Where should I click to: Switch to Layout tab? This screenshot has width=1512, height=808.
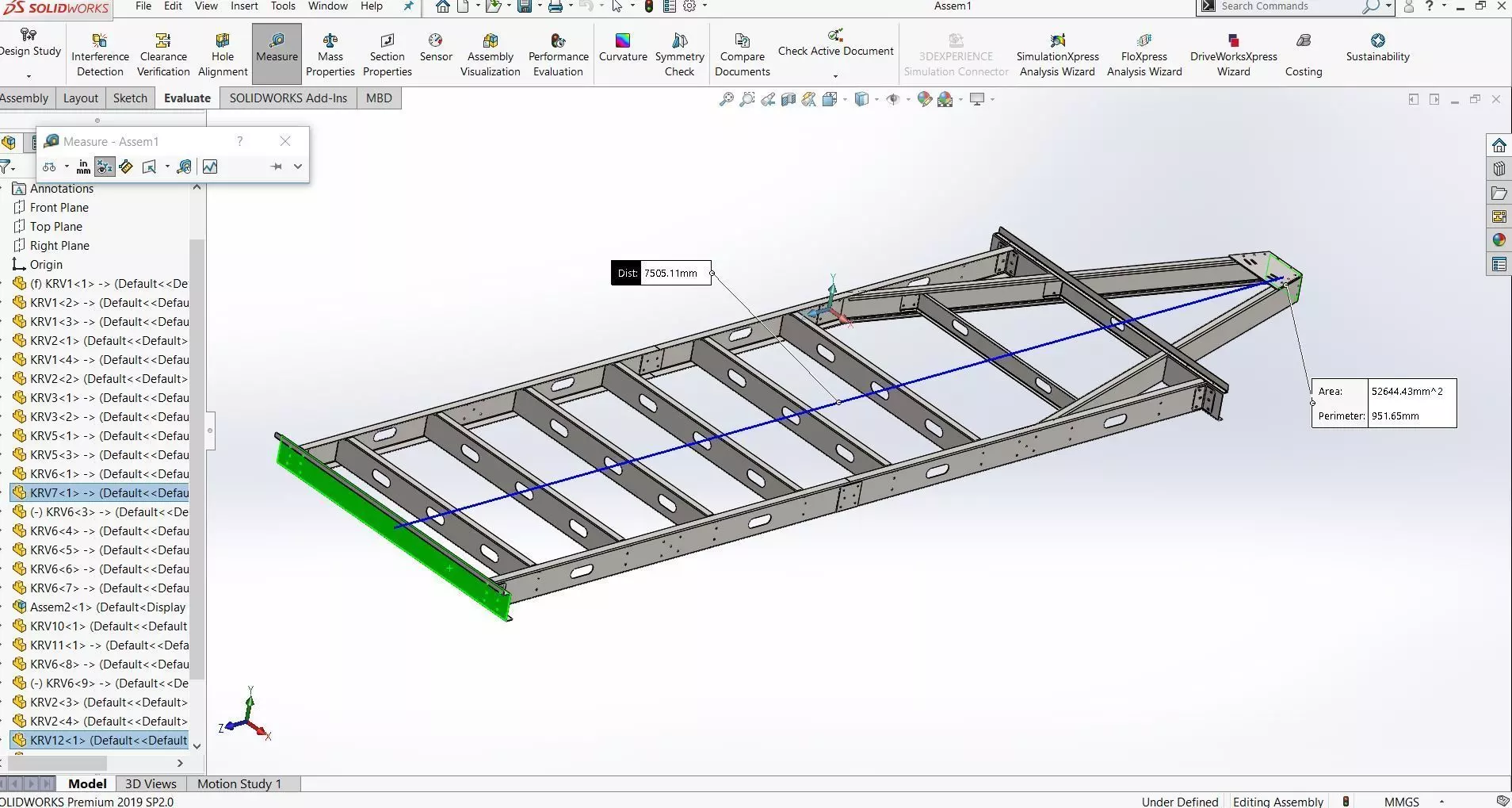tap(81, 98)
